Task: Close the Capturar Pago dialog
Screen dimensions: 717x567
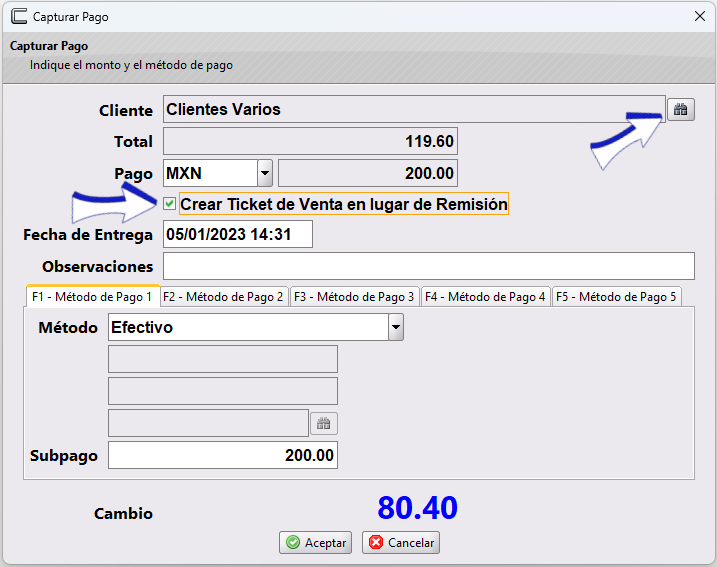Action: [x=700, y=16]
